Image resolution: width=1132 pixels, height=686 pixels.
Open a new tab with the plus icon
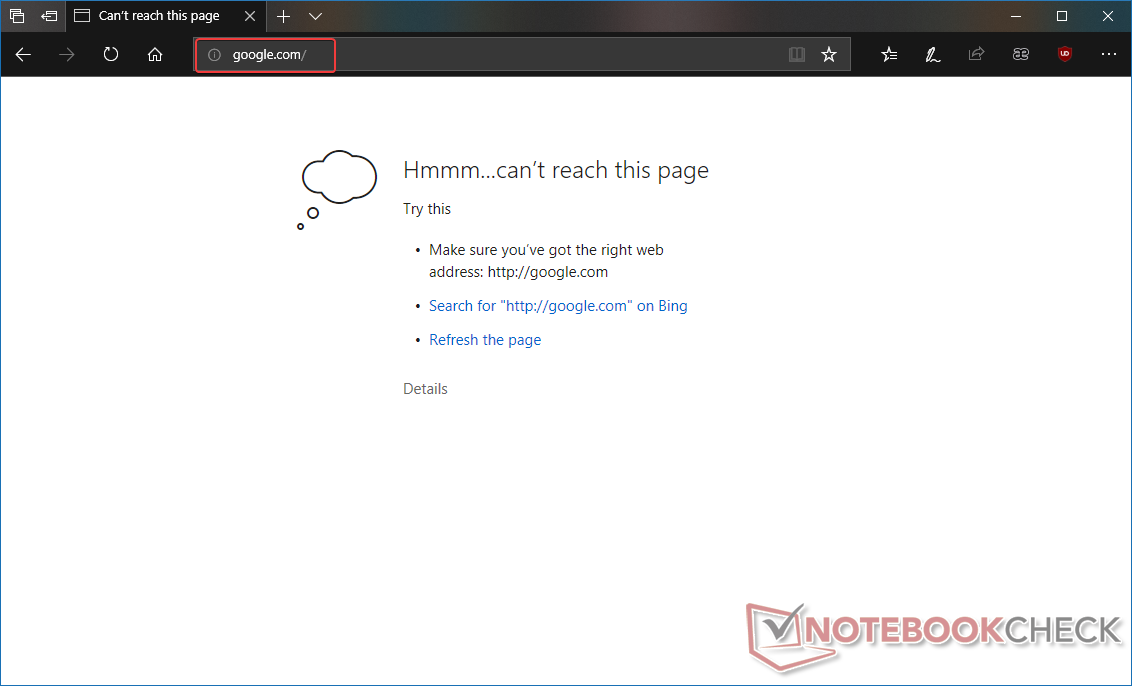283,16
